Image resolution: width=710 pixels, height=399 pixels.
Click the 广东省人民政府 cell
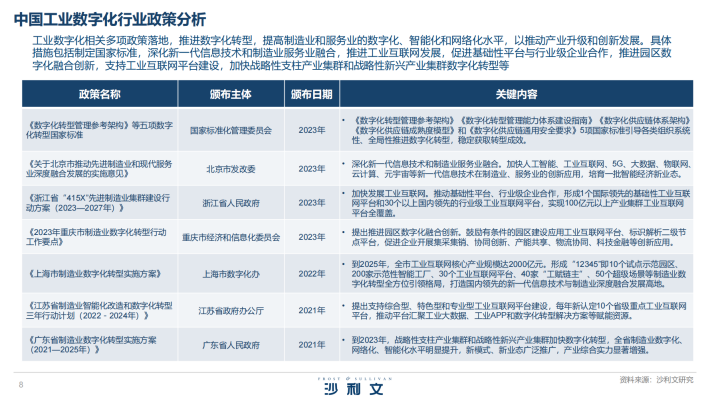click(230, 345)
